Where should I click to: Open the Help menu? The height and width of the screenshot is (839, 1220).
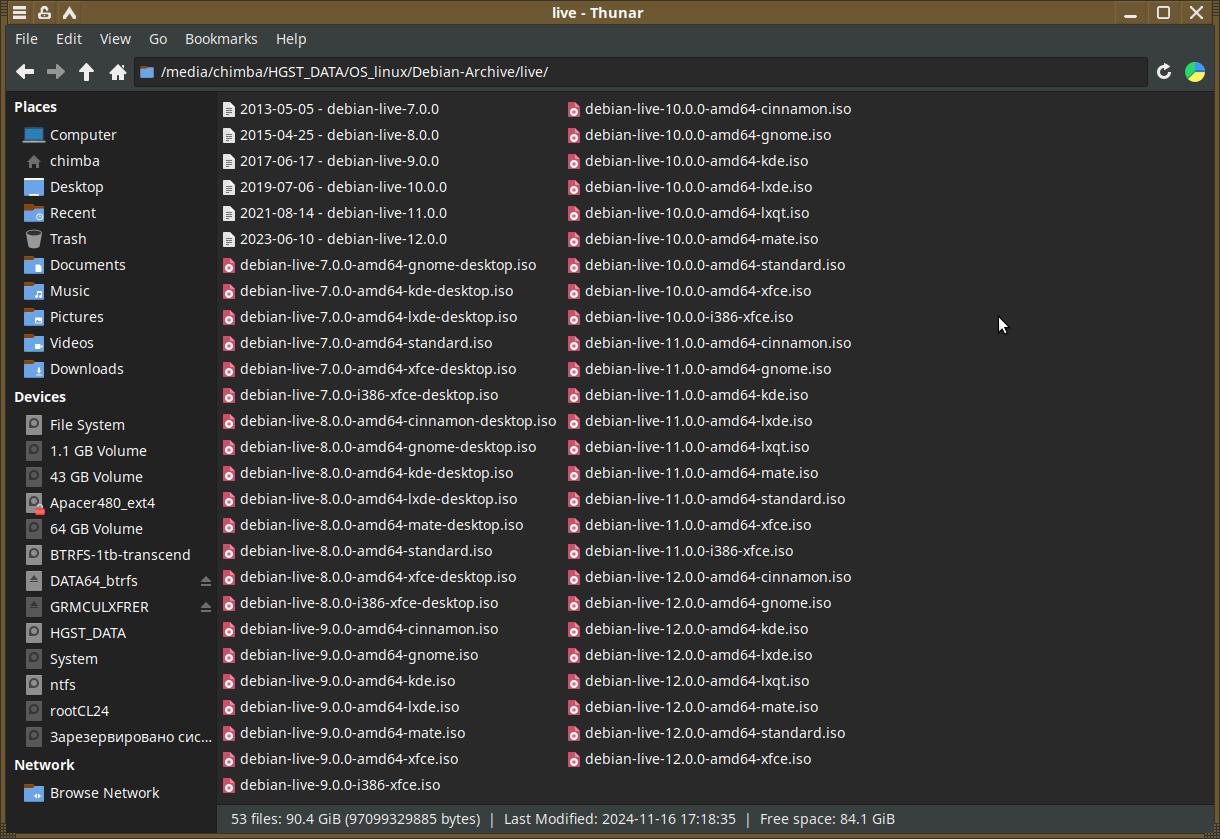(x=291, y=39)
